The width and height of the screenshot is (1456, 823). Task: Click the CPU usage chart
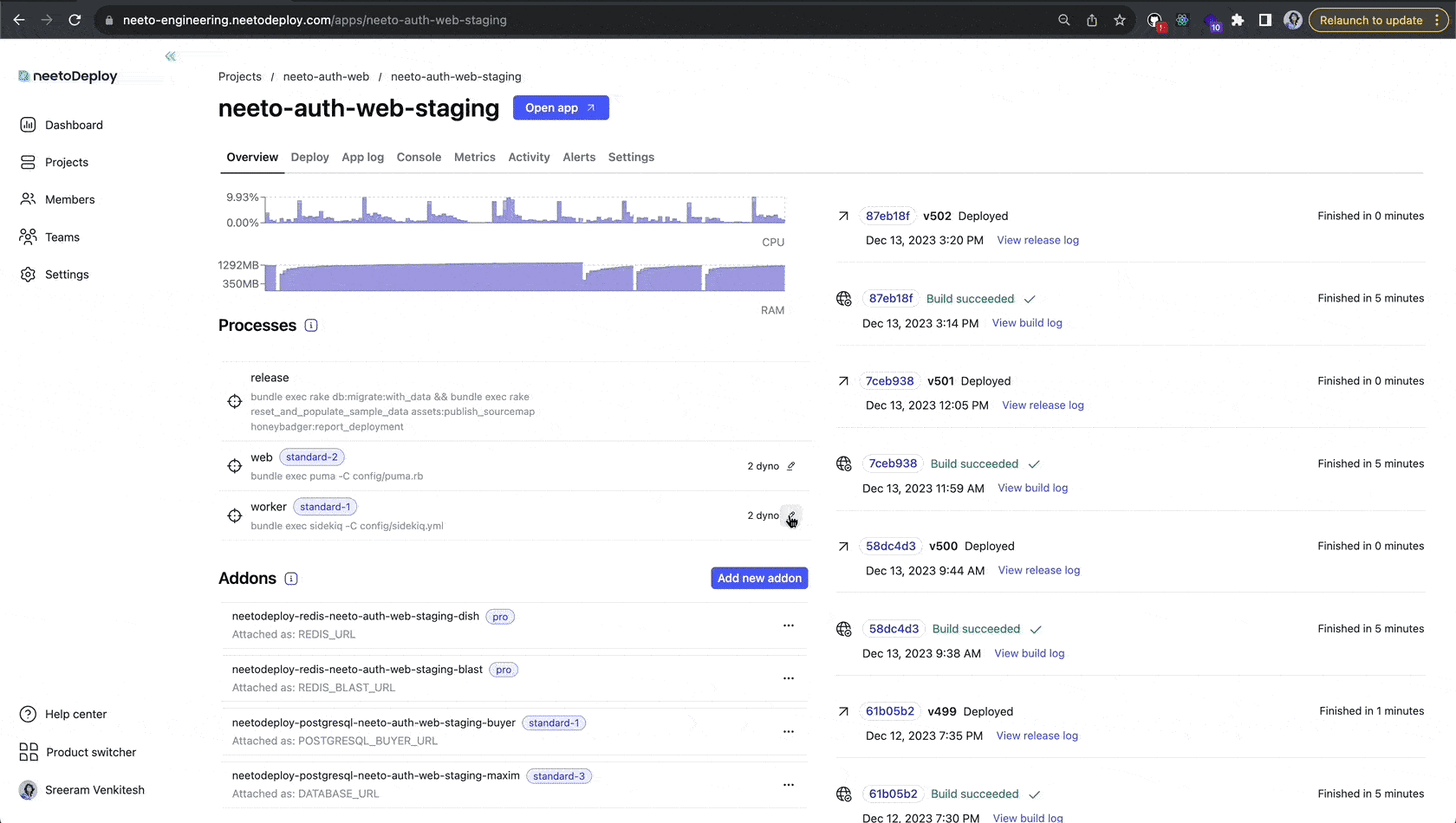click(x=524, y=210)
